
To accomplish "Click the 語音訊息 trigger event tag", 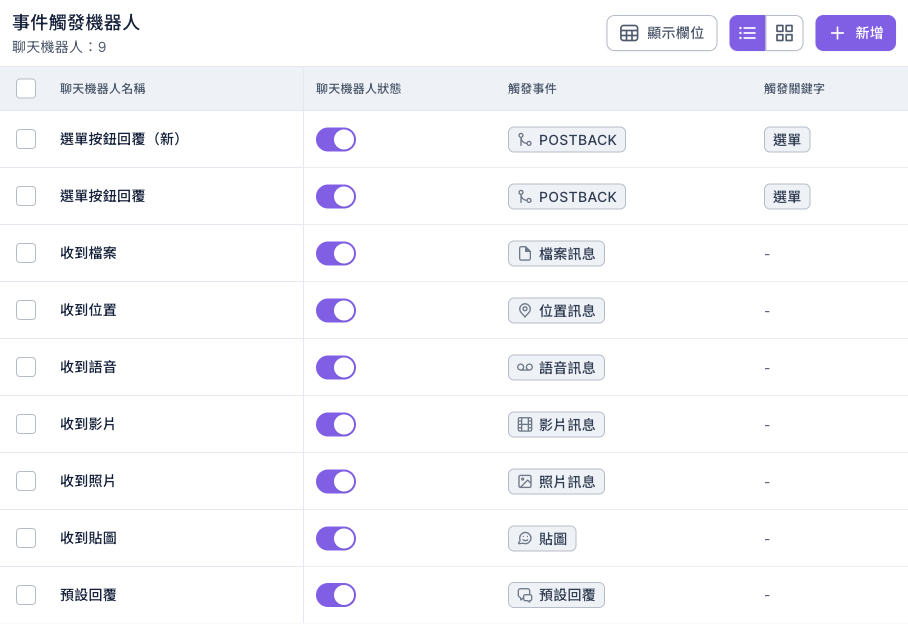I will (556, 368).
